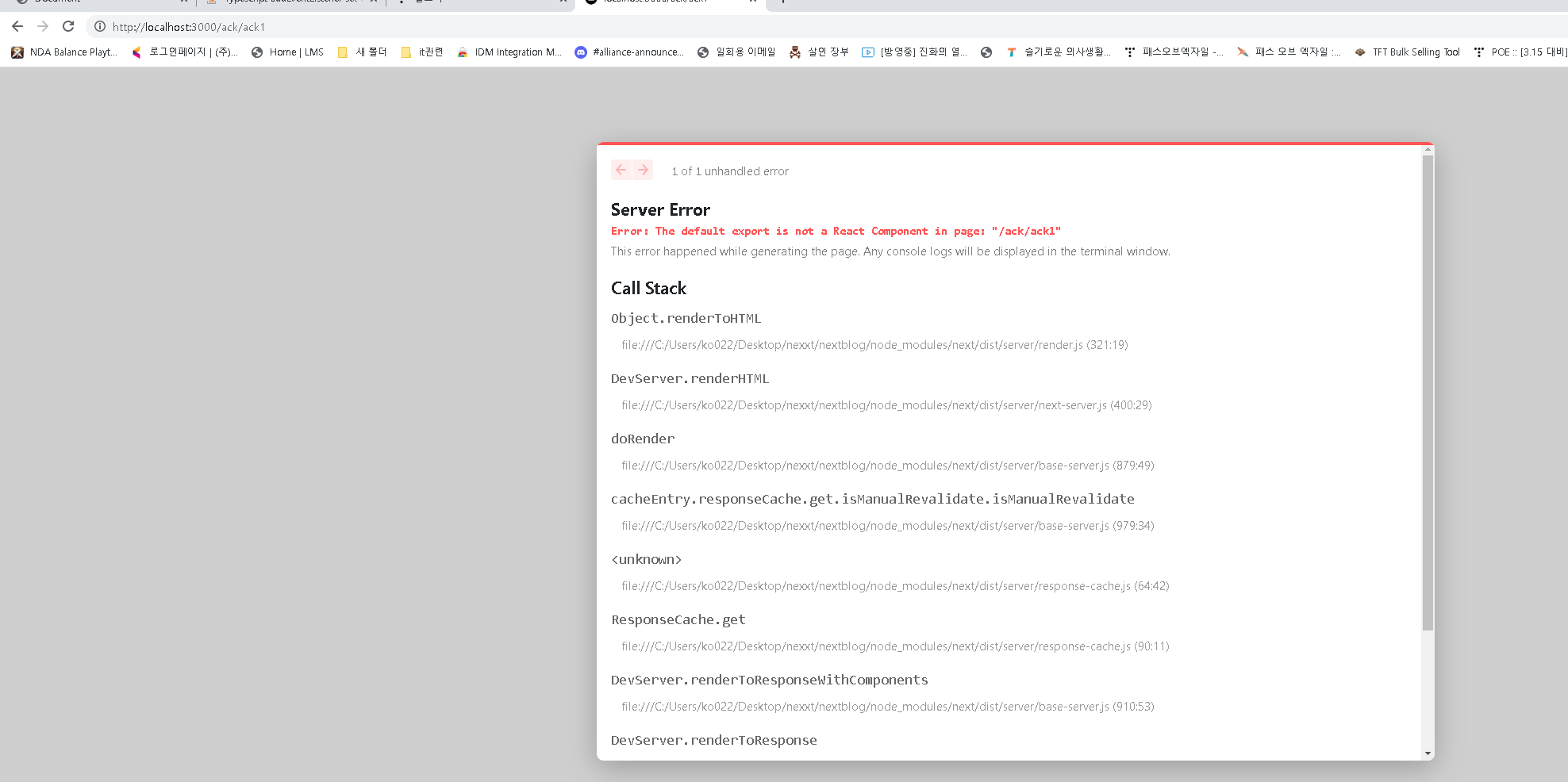Open the next-server.js (400:29) file path
Image resolution: width=1568 pixels, height=782 pixels.
coord(886,405)
